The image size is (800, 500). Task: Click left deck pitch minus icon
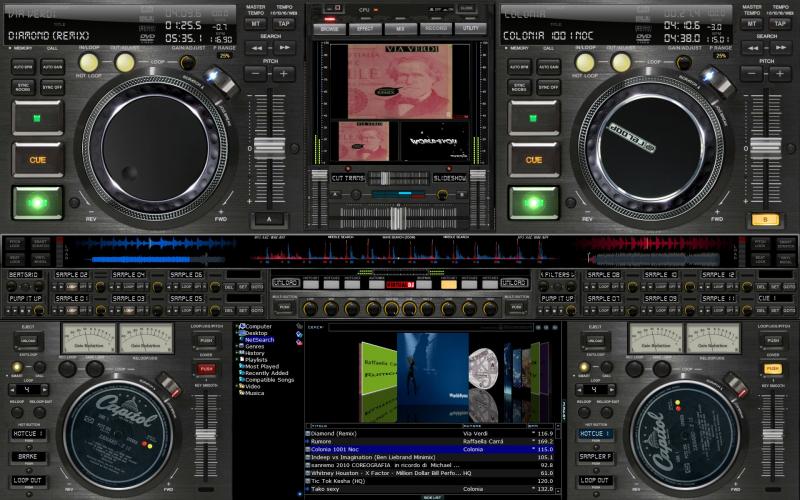(x=257, y=74)
